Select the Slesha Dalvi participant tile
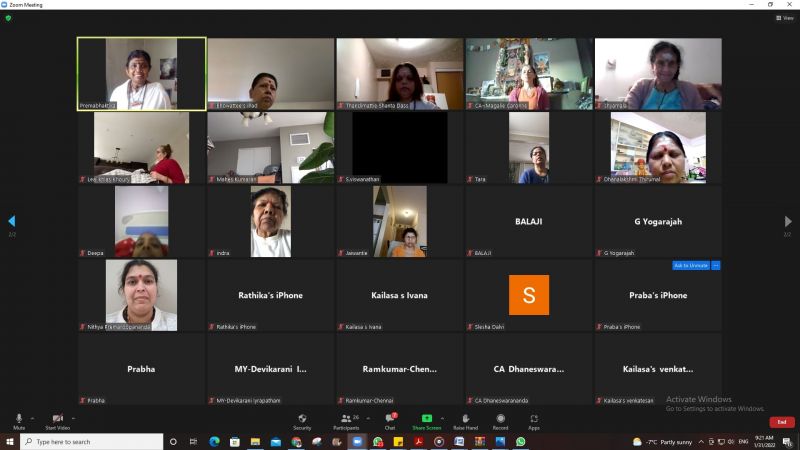 point(528,295)
